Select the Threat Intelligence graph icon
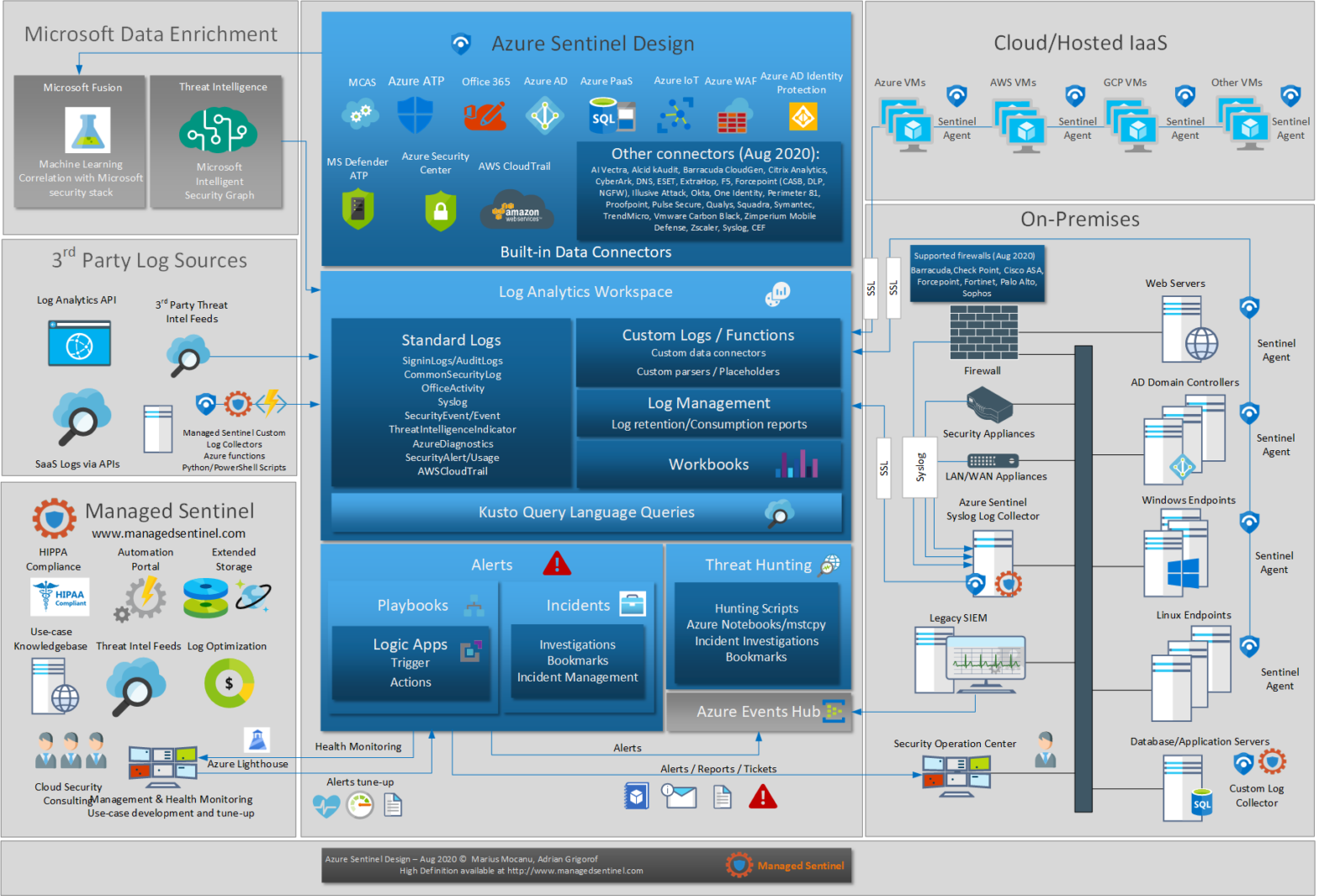 pyautogui.click(x=218, y=130)
